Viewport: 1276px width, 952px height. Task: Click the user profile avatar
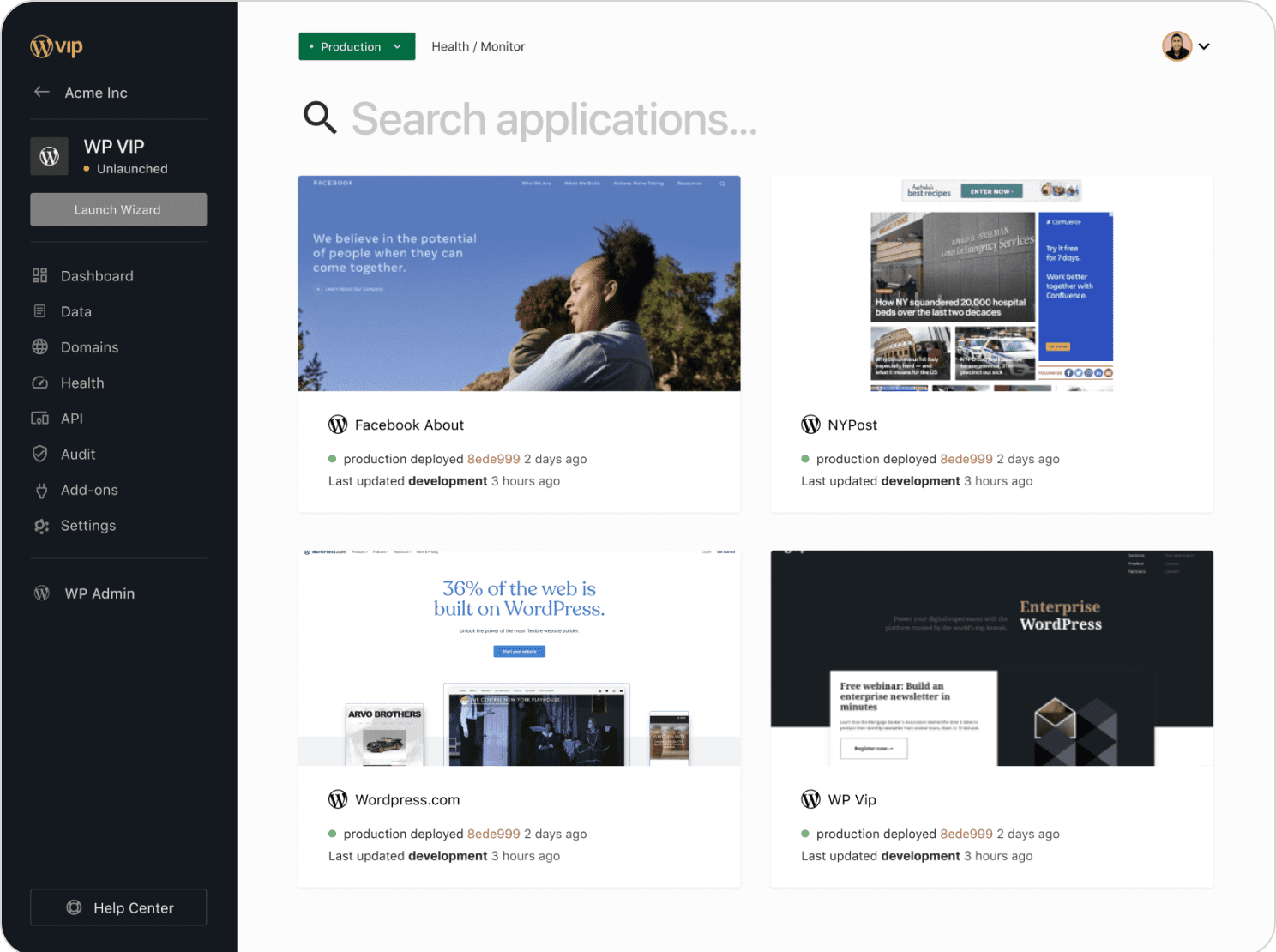pyautogui.click(x=1177, y=46)
